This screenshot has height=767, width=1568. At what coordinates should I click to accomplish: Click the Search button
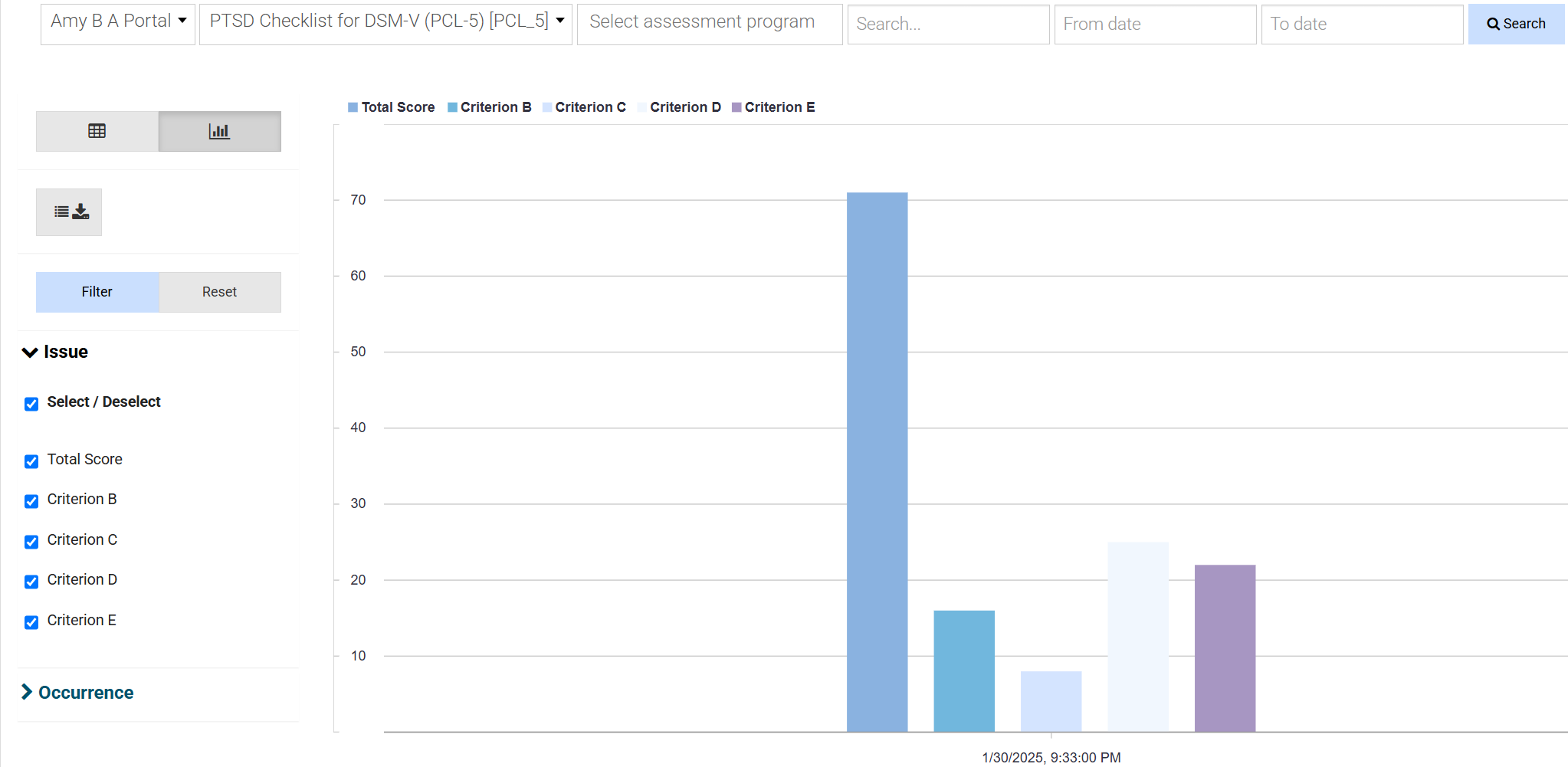(1515, 24)
